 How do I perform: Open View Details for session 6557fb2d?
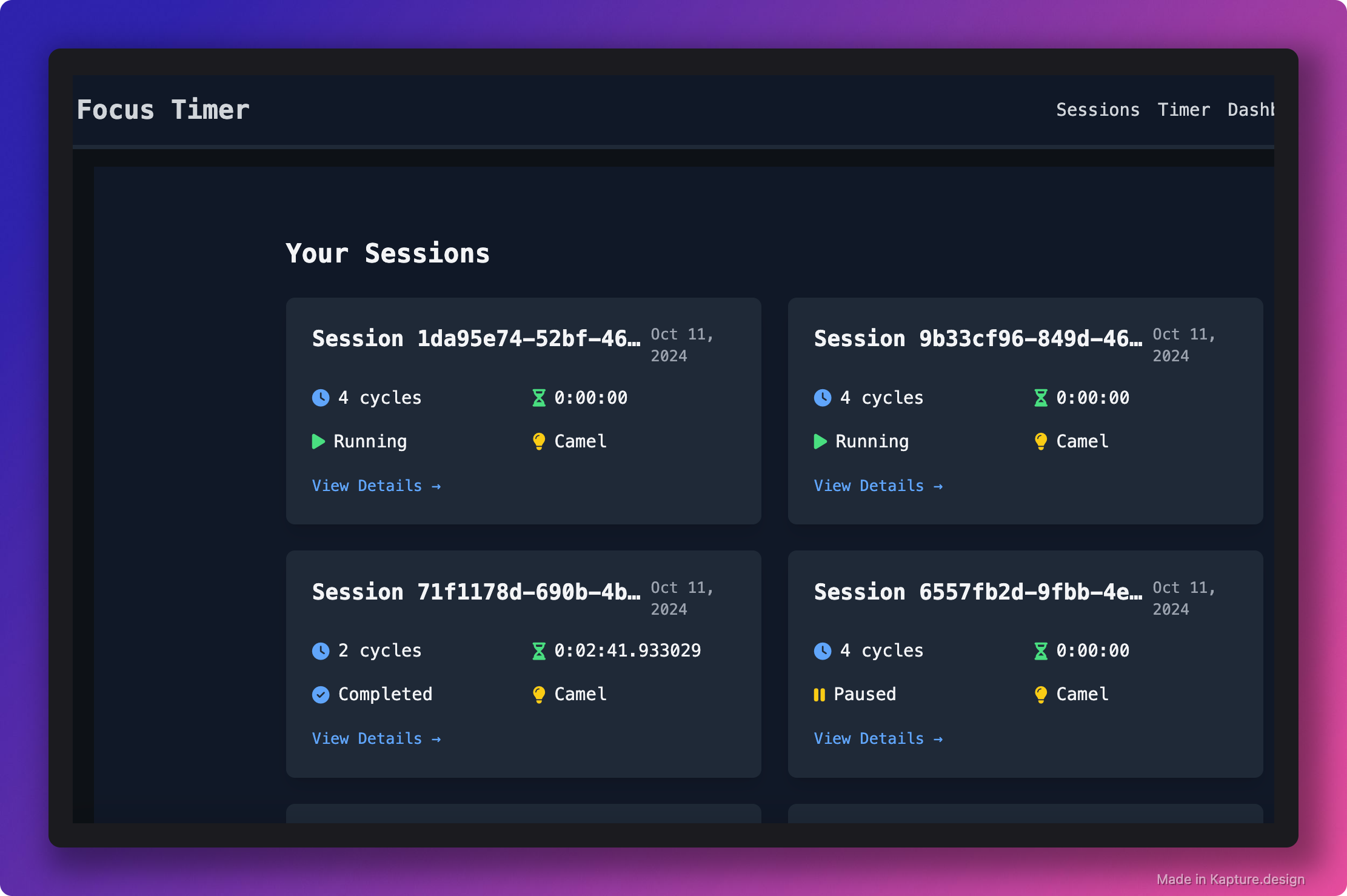[x=878, y=738]
